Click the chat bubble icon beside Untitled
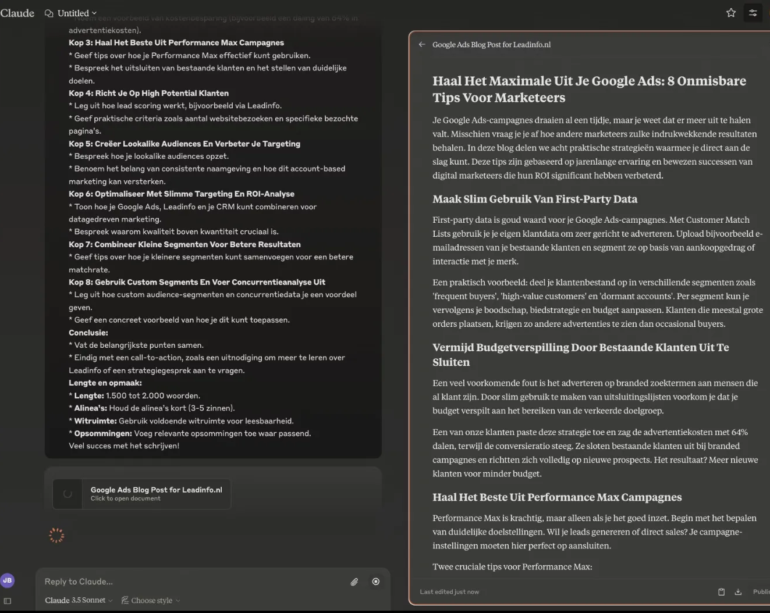This screenshot has width=770, height=613. (49, 13)
